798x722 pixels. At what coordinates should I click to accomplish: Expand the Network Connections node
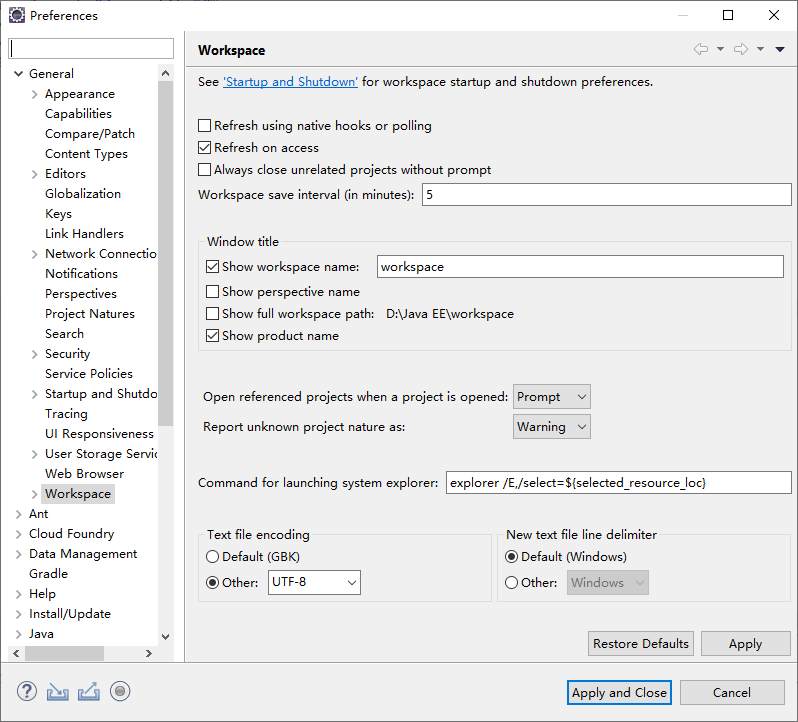point(35,254)
